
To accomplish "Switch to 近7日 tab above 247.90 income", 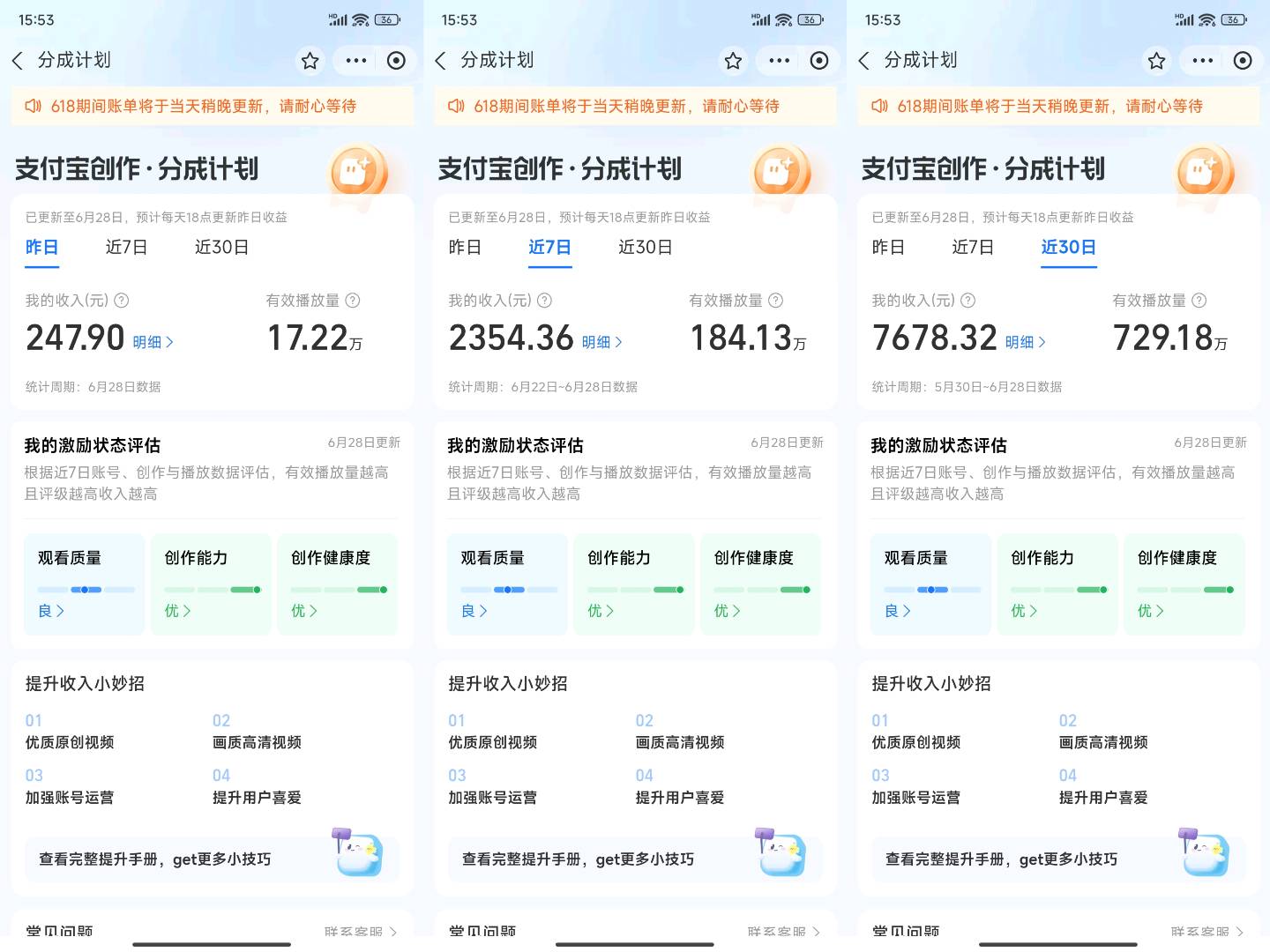I will click(127, 248).
